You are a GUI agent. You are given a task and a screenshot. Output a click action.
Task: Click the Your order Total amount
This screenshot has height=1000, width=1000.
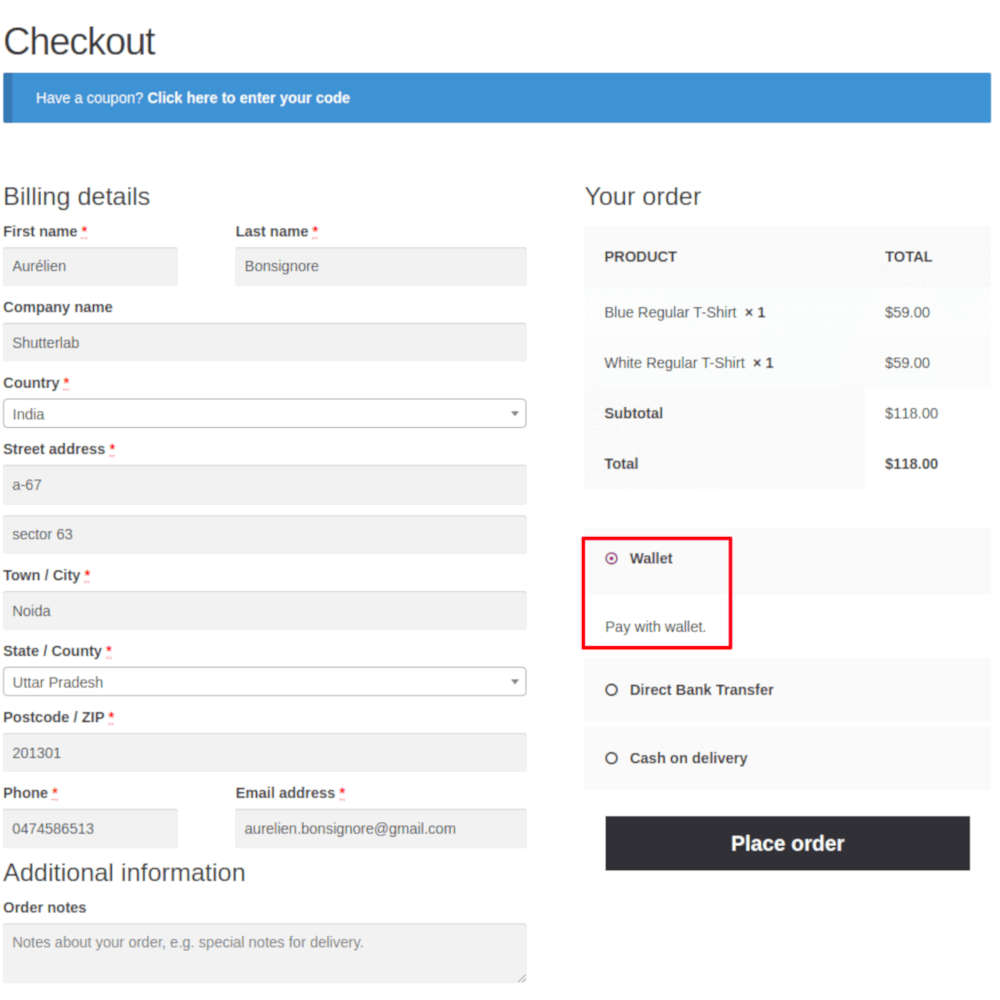tap(910, 463)
